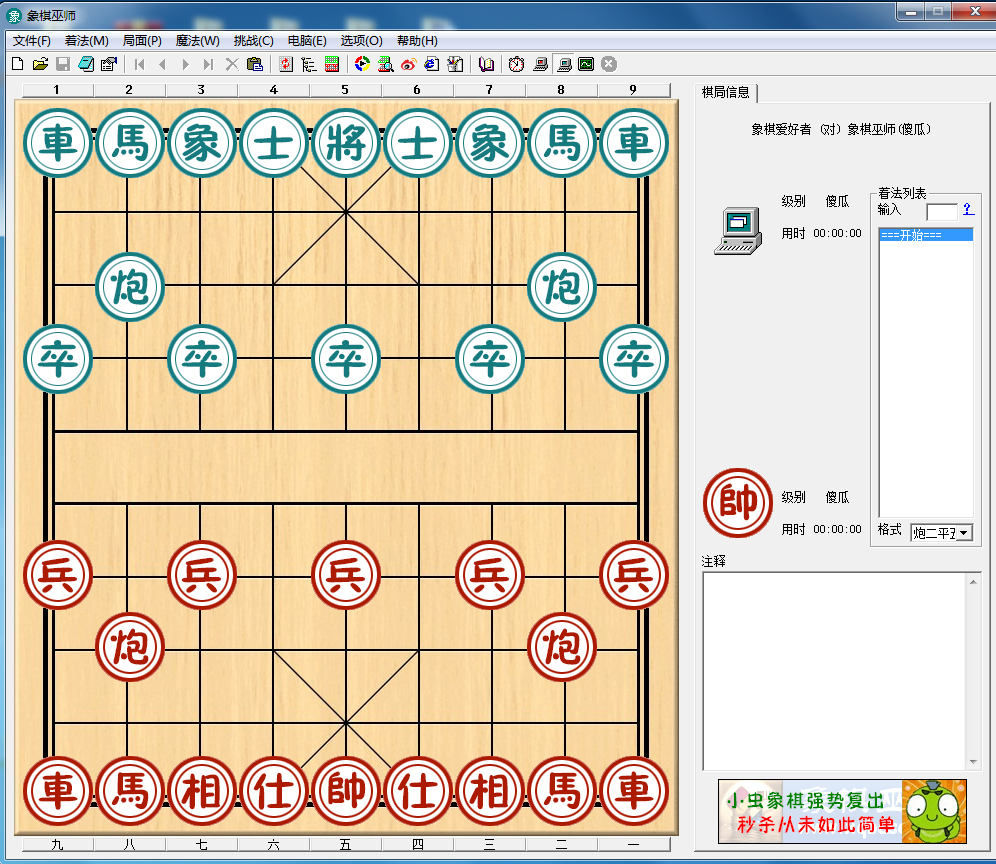The height and width of the screenshot is (864, 996).
Task: Select the black 將 general piece
Action: pos(346,143)
